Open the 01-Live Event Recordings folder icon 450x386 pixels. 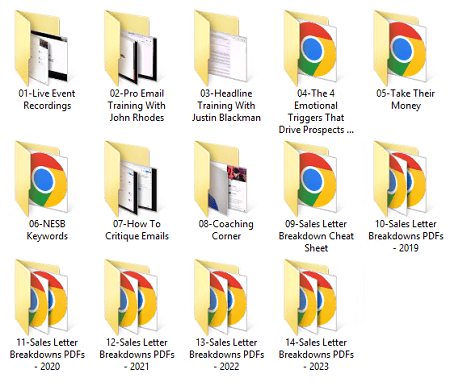42,48
